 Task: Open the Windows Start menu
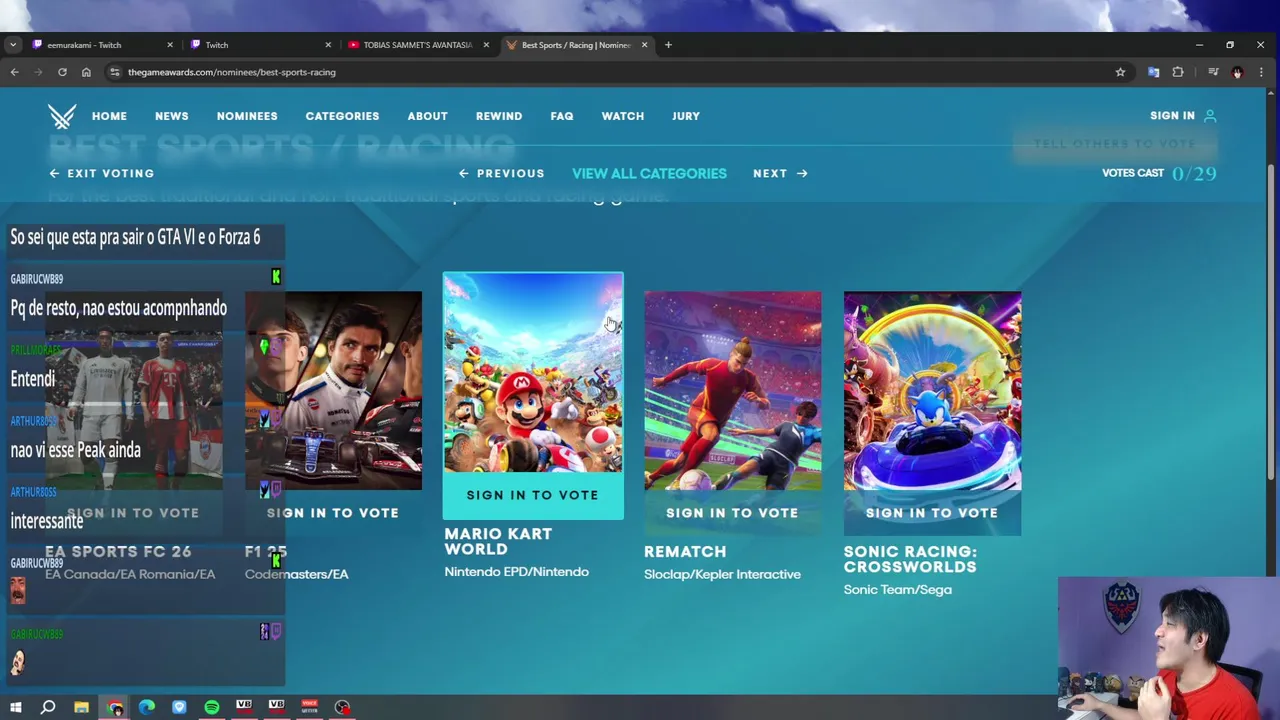coord(15,707)
